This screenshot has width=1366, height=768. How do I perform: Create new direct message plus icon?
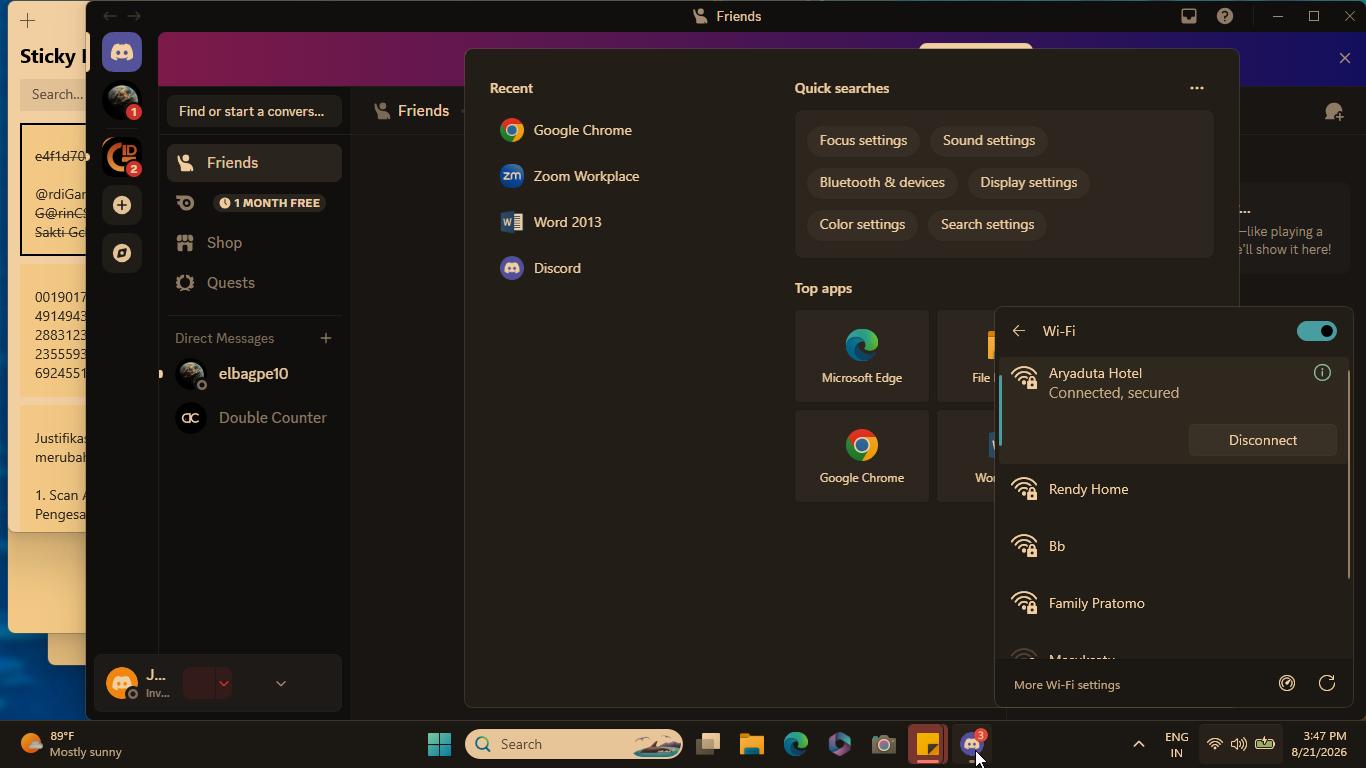[326, 338]
